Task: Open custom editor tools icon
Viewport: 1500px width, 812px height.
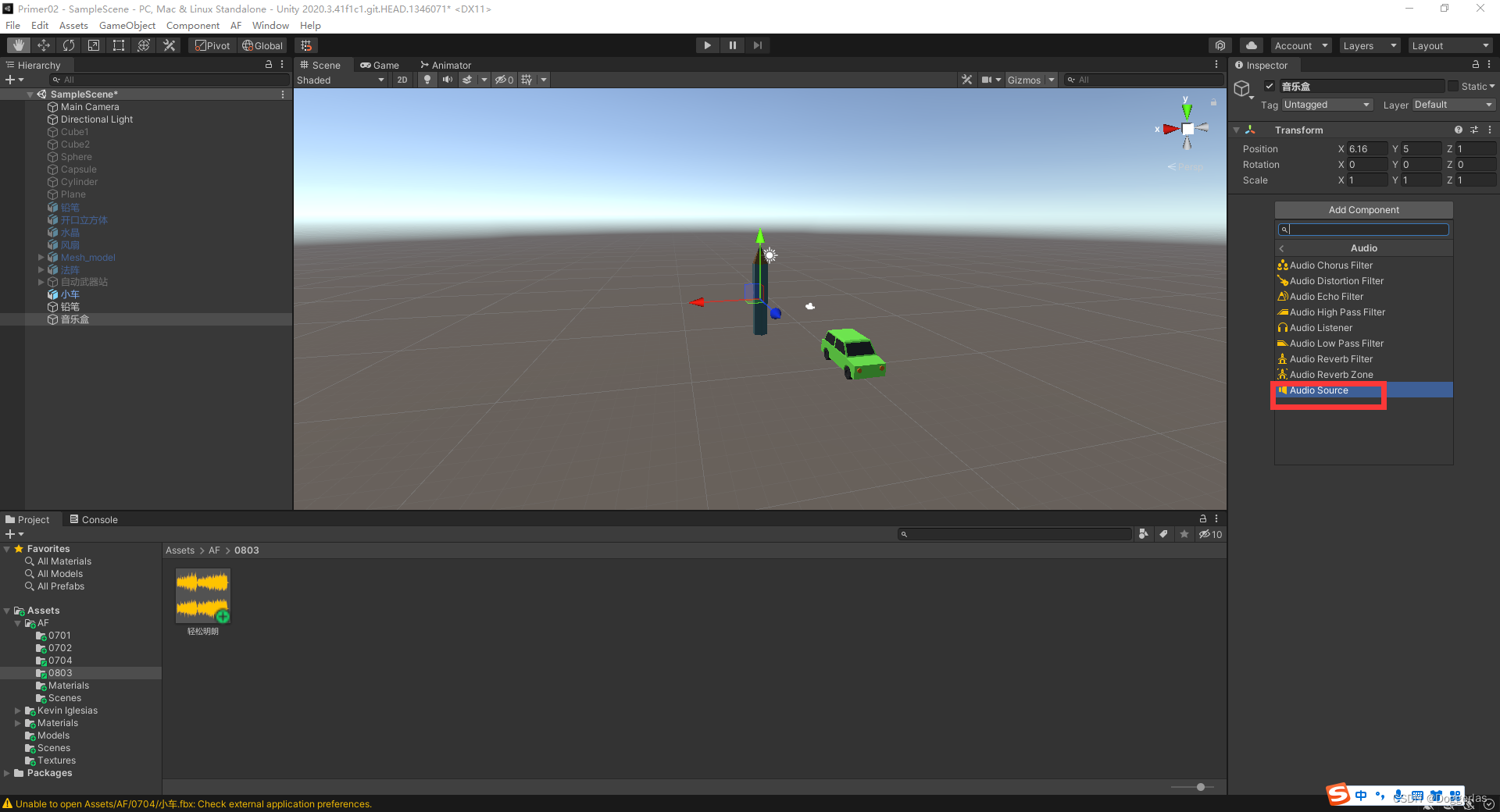Action: [x=169, y=45]
